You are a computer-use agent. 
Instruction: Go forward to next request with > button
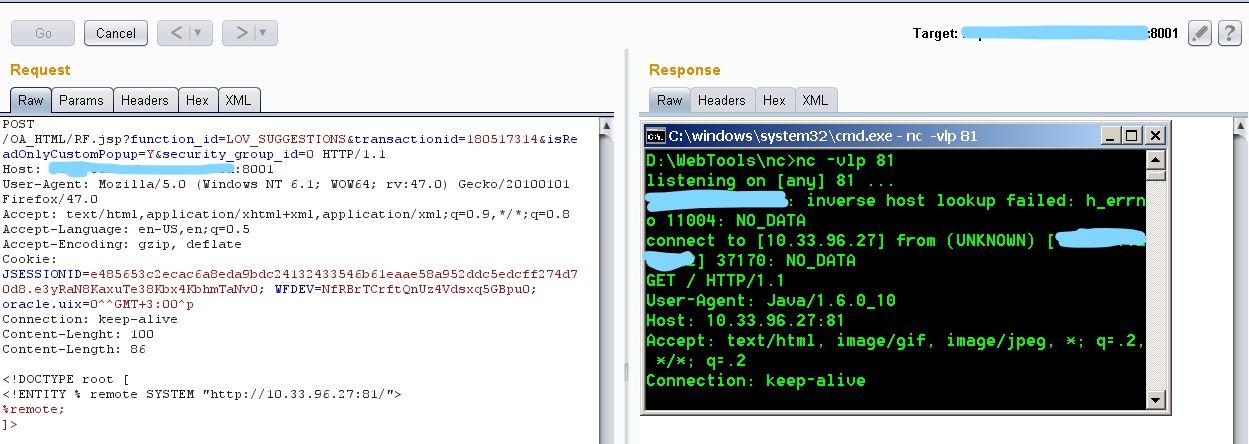[x=240, y=33]
